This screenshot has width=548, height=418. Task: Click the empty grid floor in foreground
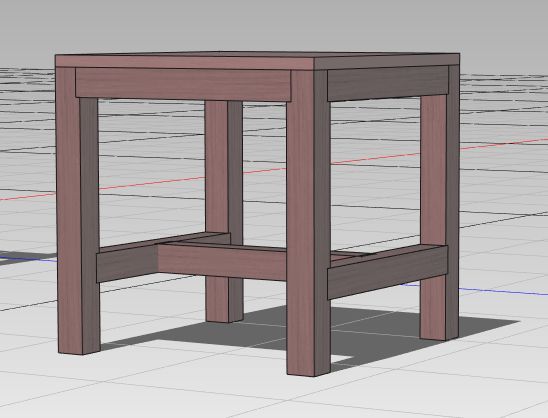pyautogui.click(x=175, y=388)
